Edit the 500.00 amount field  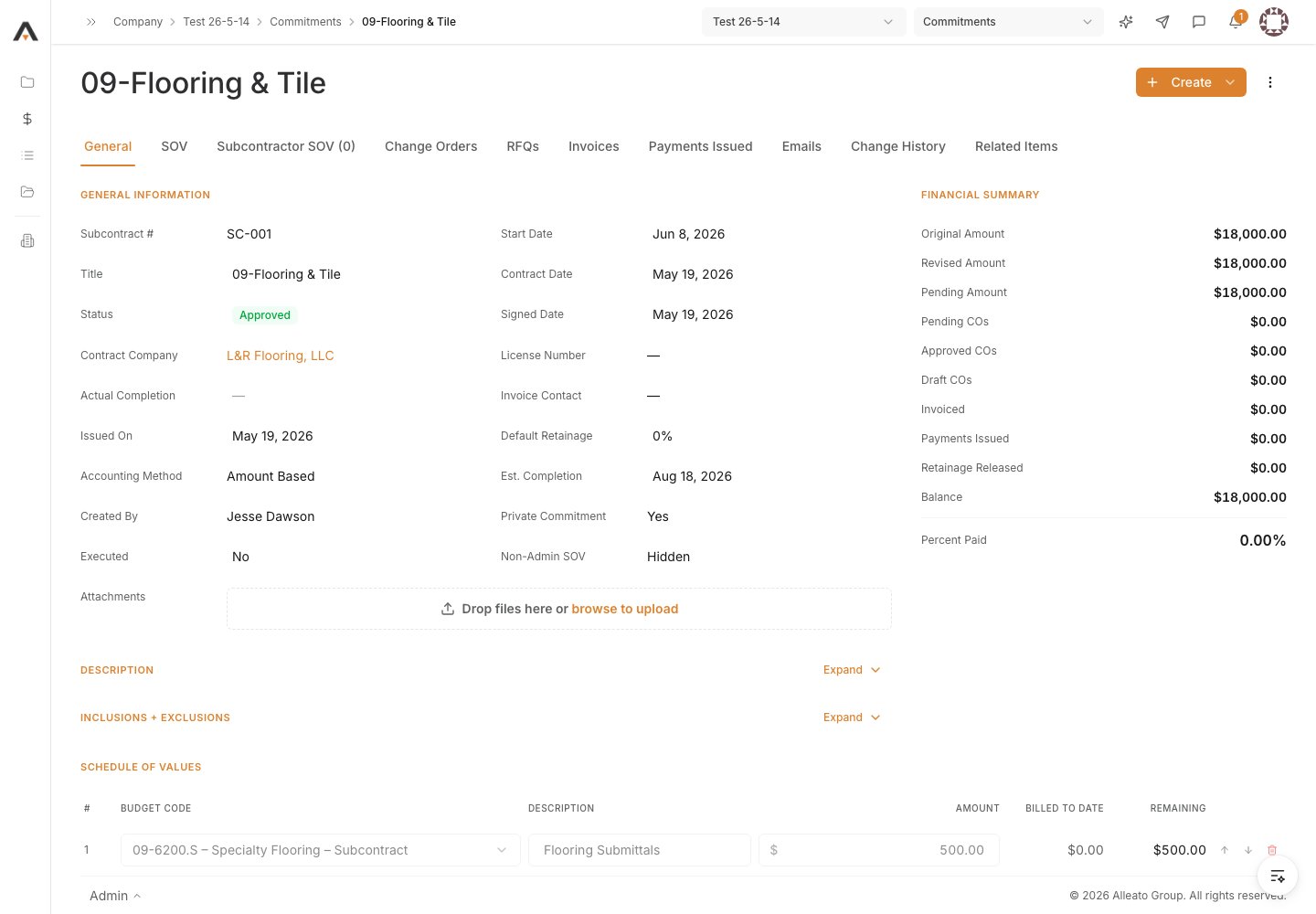point(879,850)
